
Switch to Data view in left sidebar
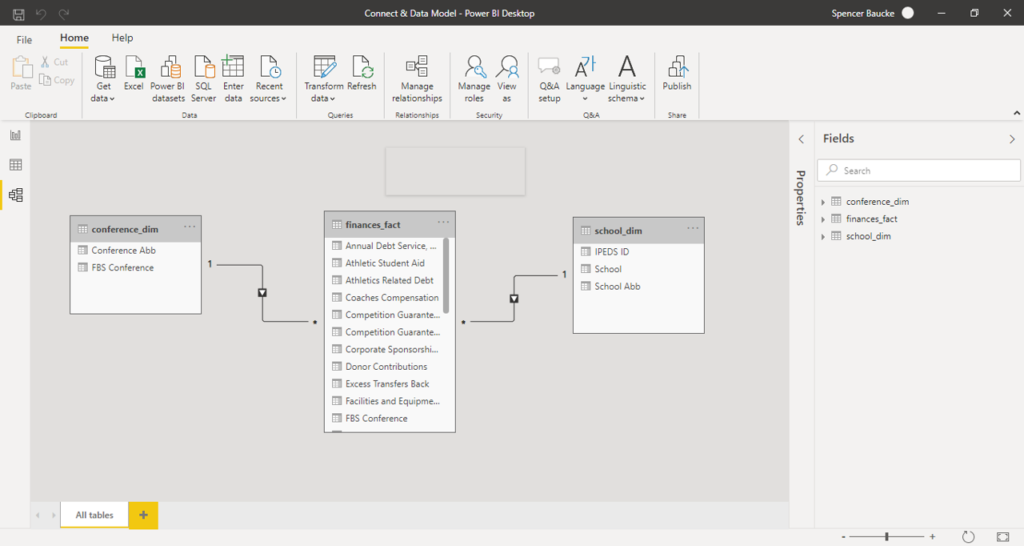[x=15, y=165]
